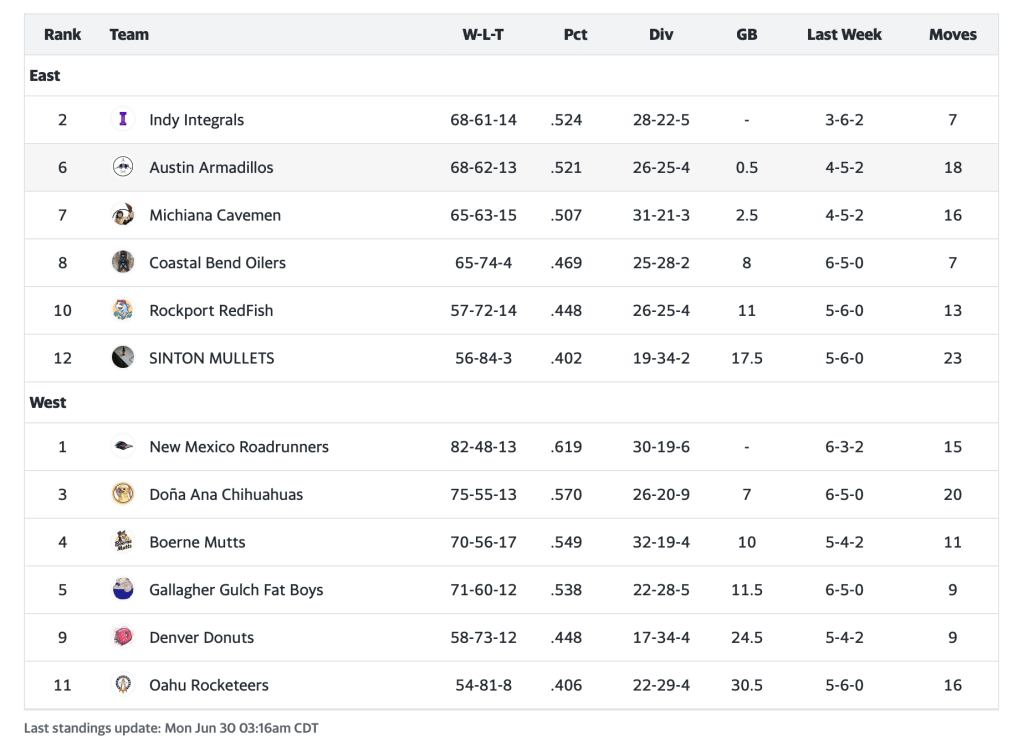Click the New Mexico Roadrunners logo
This screenshot has height=746, width=1023.
point(123,447)
